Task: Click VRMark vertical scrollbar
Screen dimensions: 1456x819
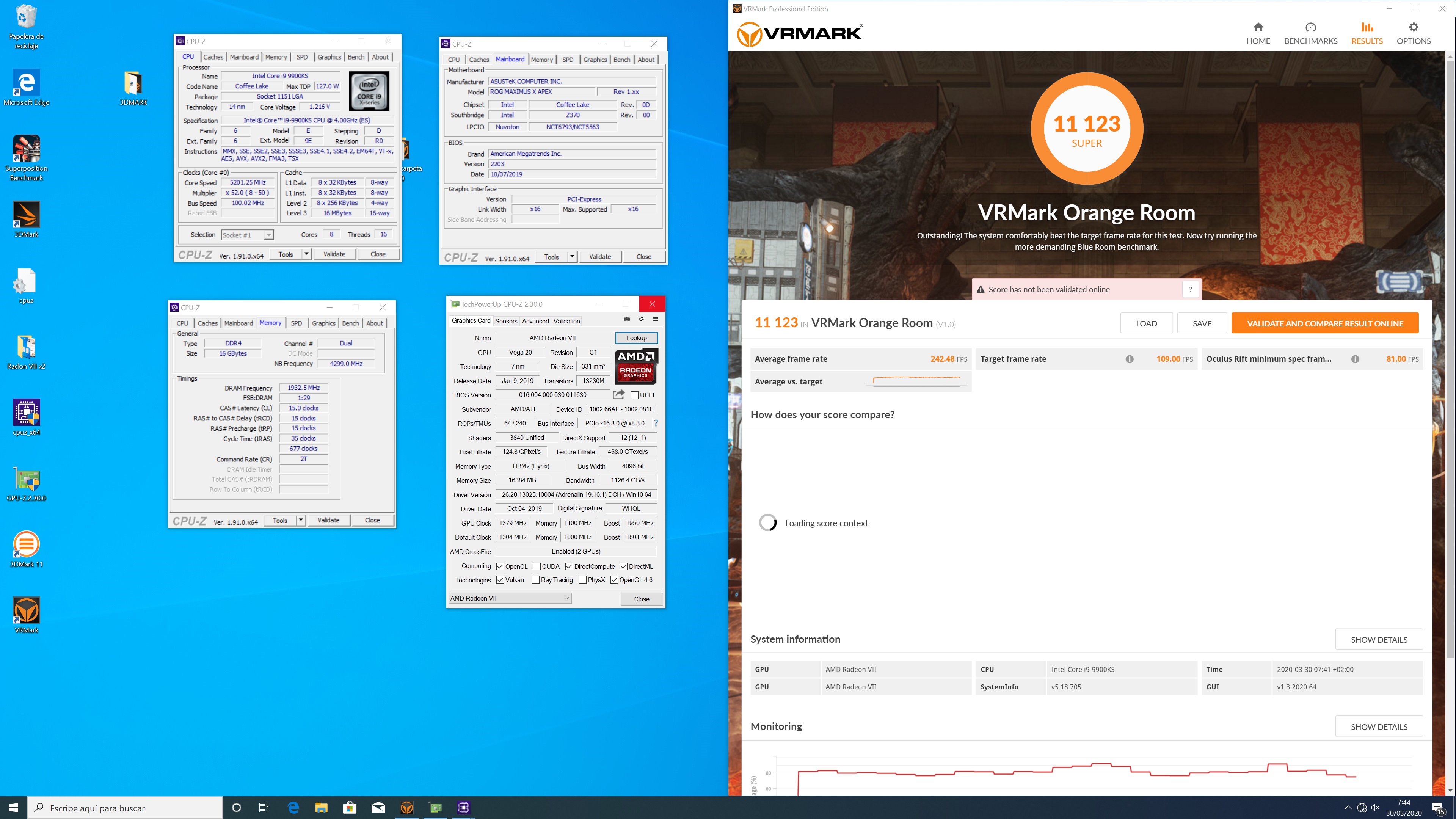Action: coord(1450,359)
